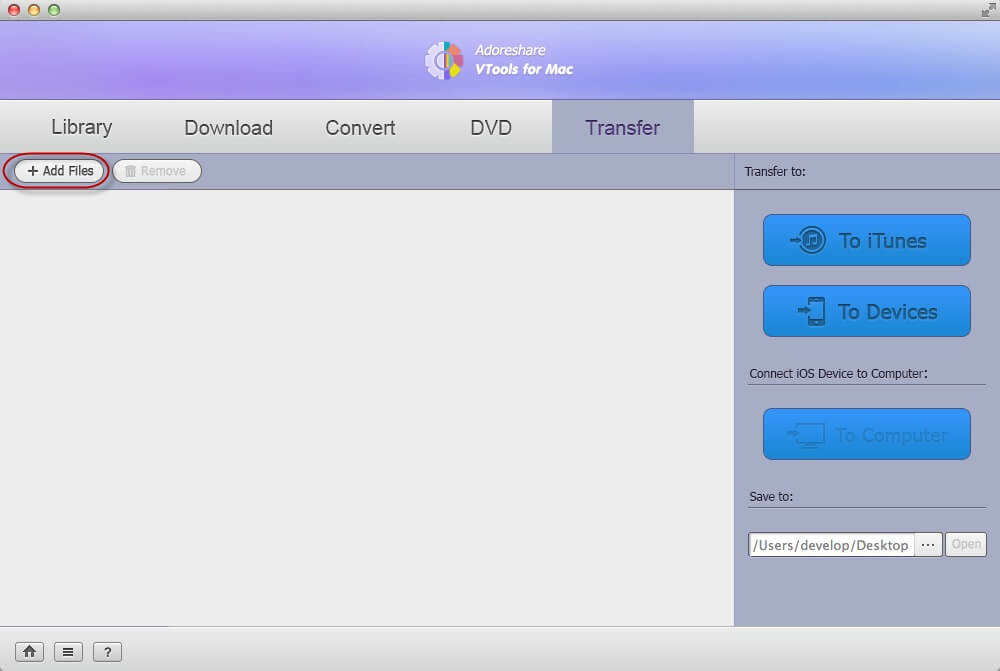Click the /Users/develop/Desktop path field
This screenshot has height=671, width=1000.
point(831,545)
